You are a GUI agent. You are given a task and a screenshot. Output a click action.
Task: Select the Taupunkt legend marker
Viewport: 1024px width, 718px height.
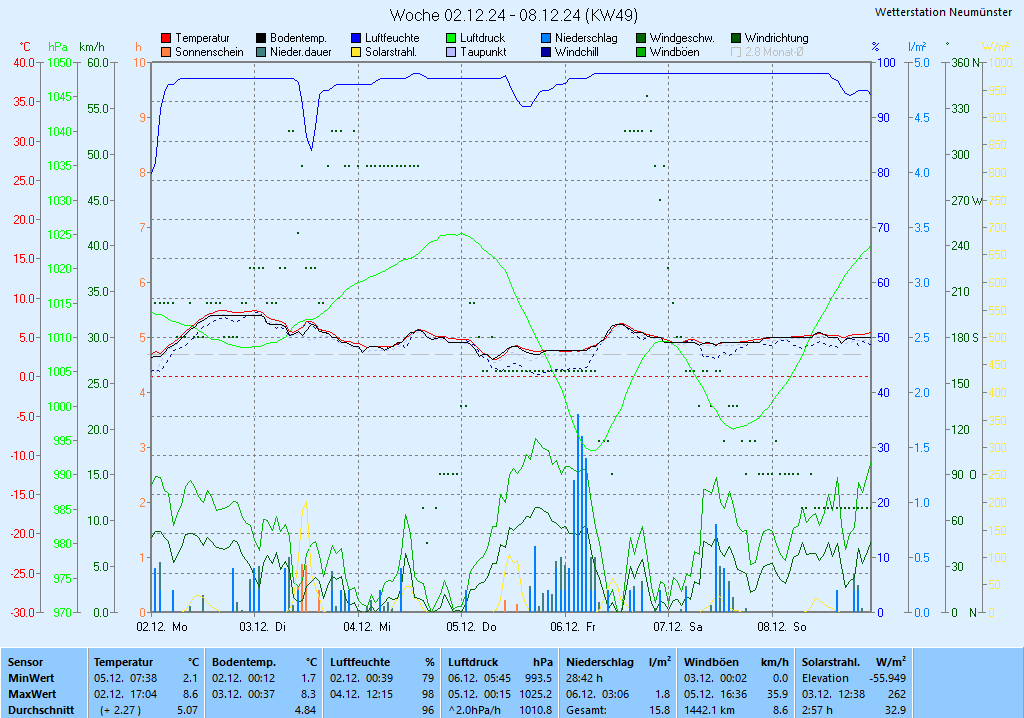[451, 52]
